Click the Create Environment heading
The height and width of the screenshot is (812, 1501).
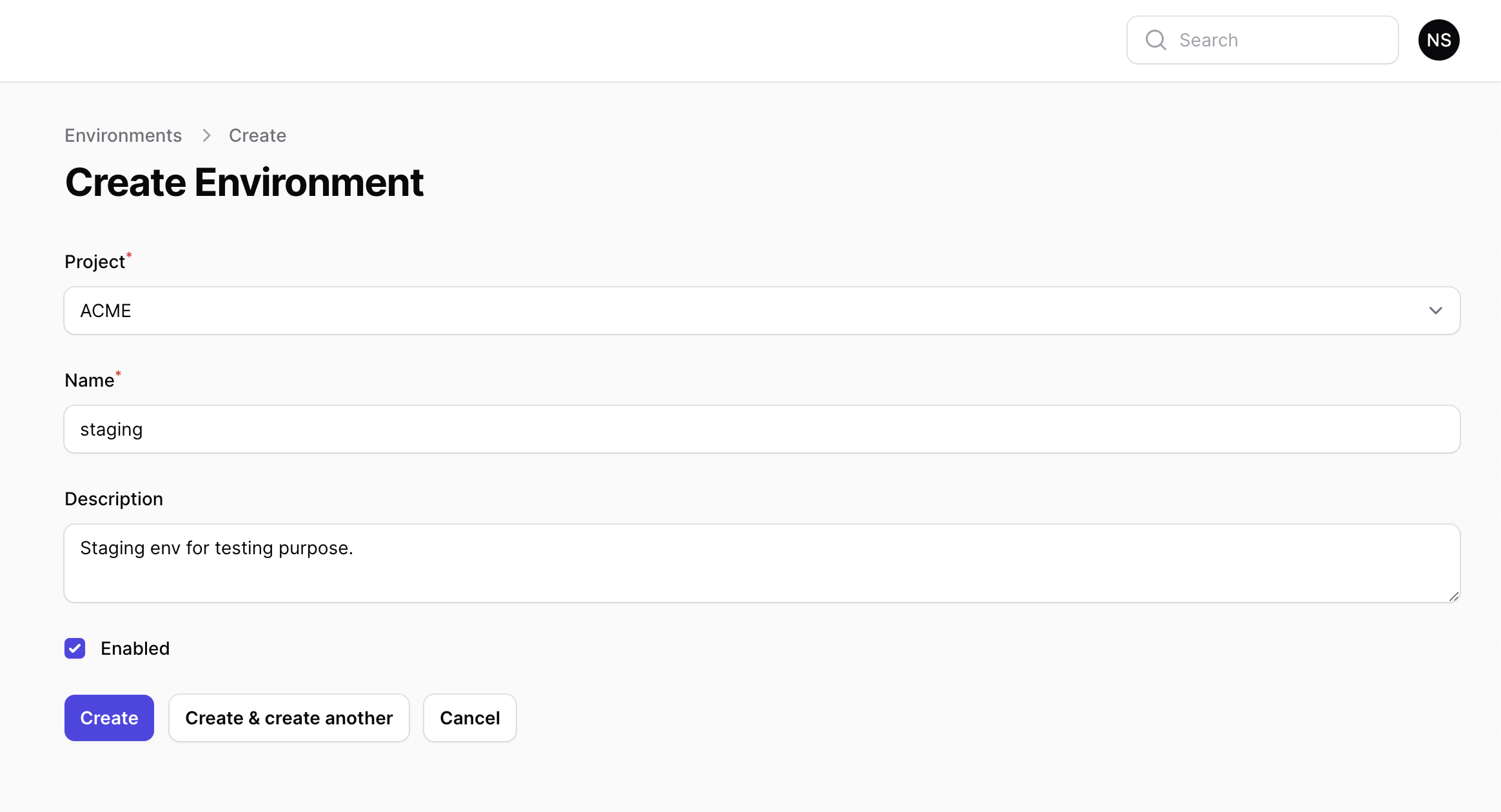tap(244, 182)
